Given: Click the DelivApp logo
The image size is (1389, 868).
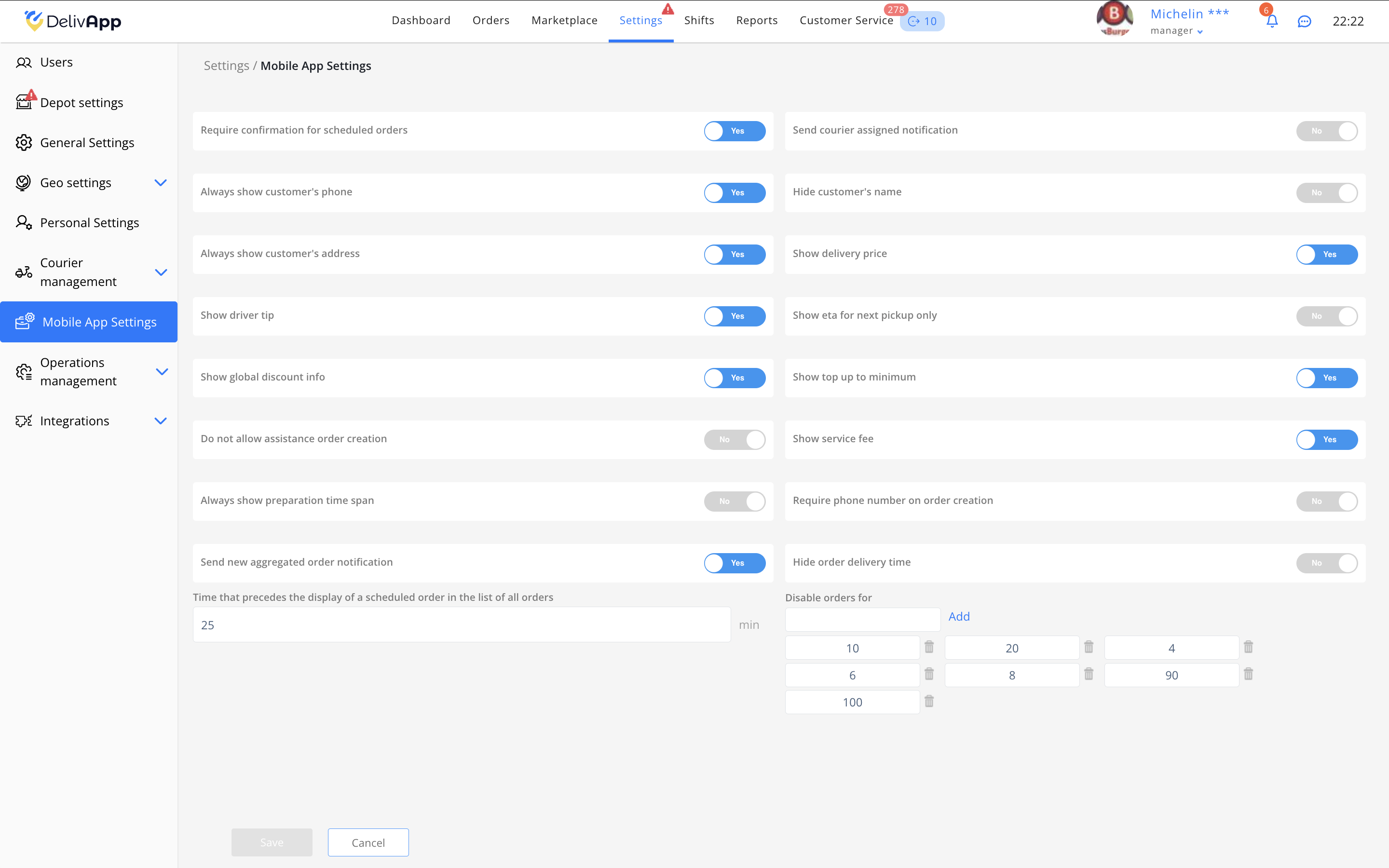Looking at the screenshot, I should pos(73,21).
